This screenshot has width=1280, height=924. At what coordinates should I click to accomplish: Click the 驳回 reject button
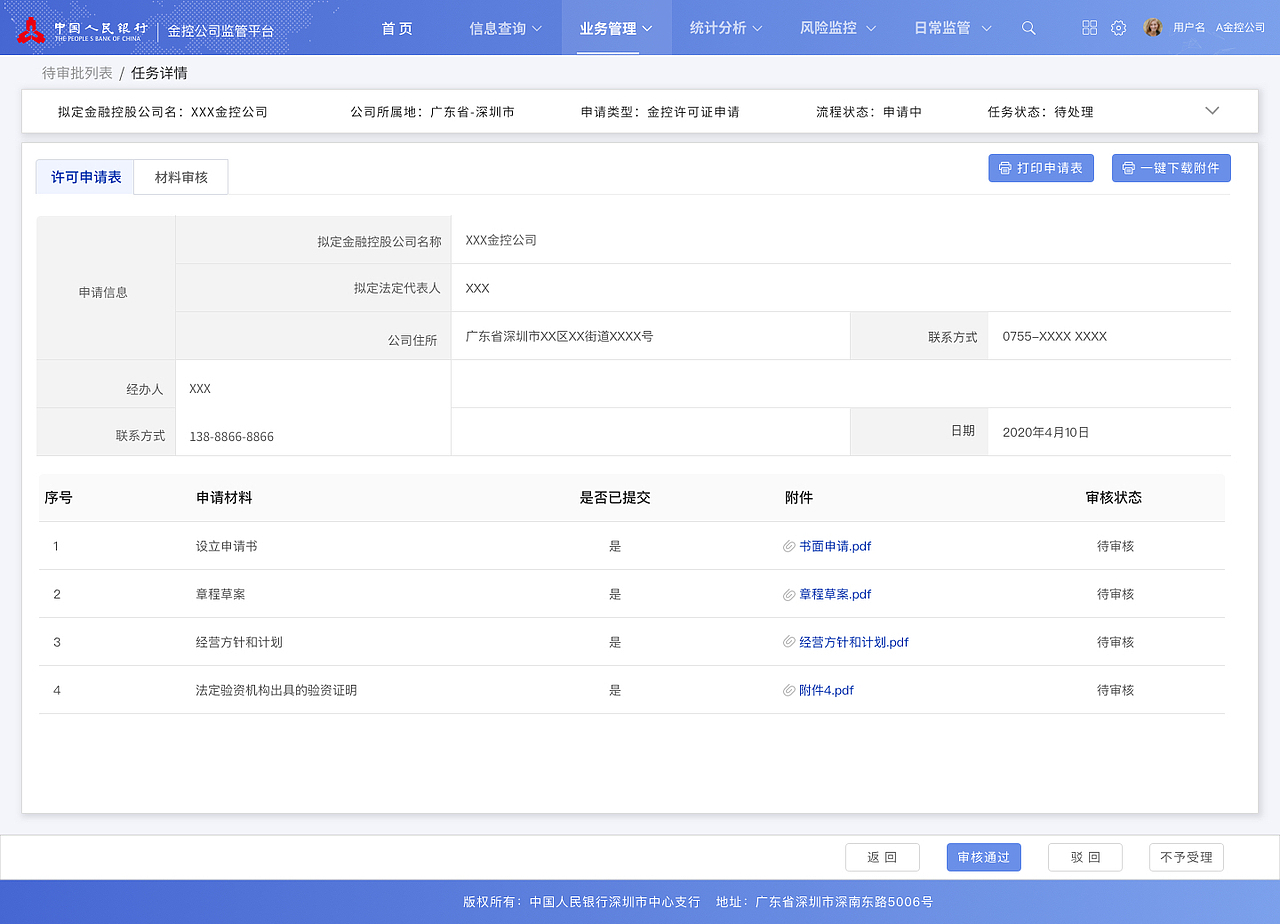click(x=1084, y=857)
